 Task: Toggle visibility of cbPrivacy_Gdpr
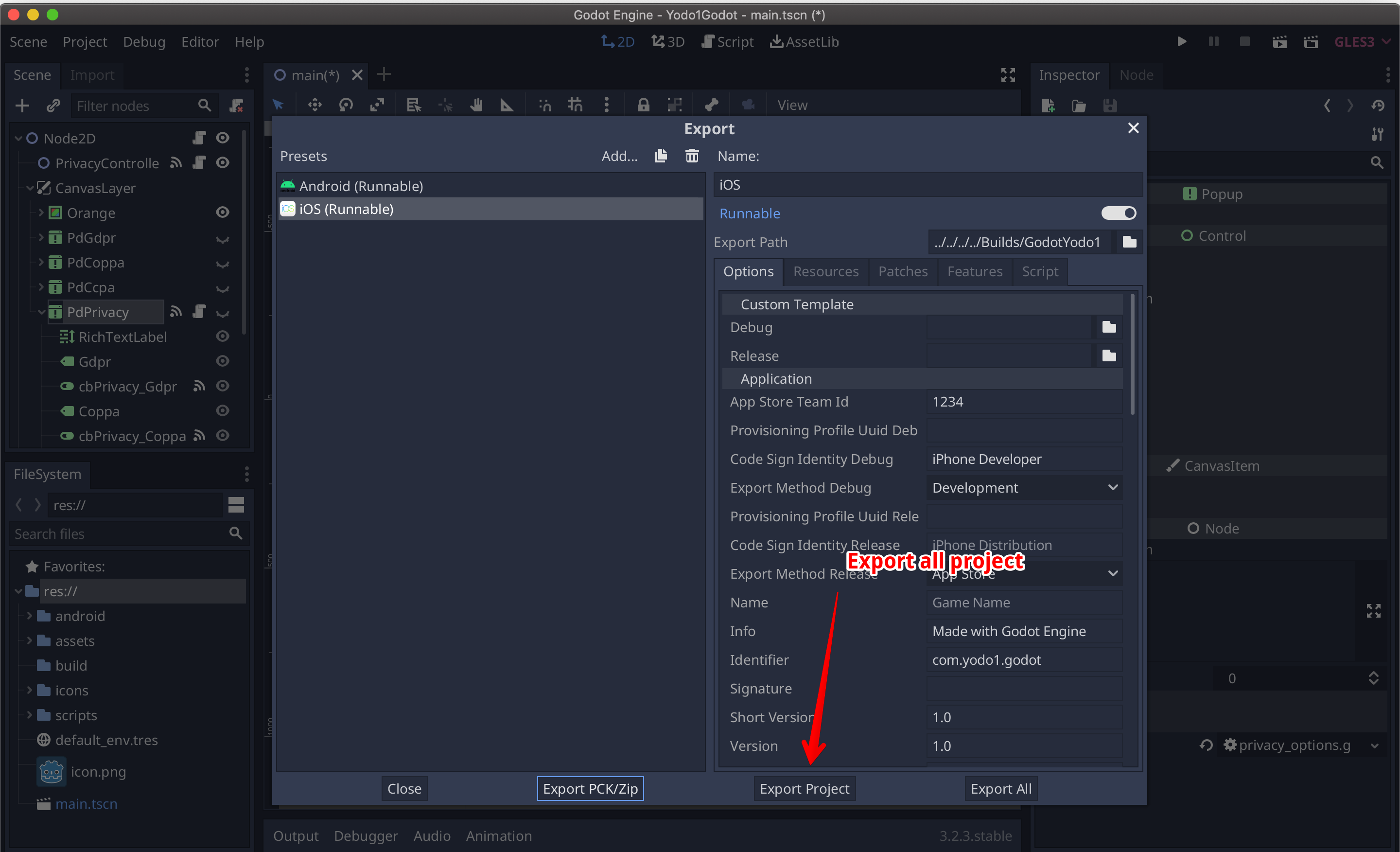[x=223, y=386]
